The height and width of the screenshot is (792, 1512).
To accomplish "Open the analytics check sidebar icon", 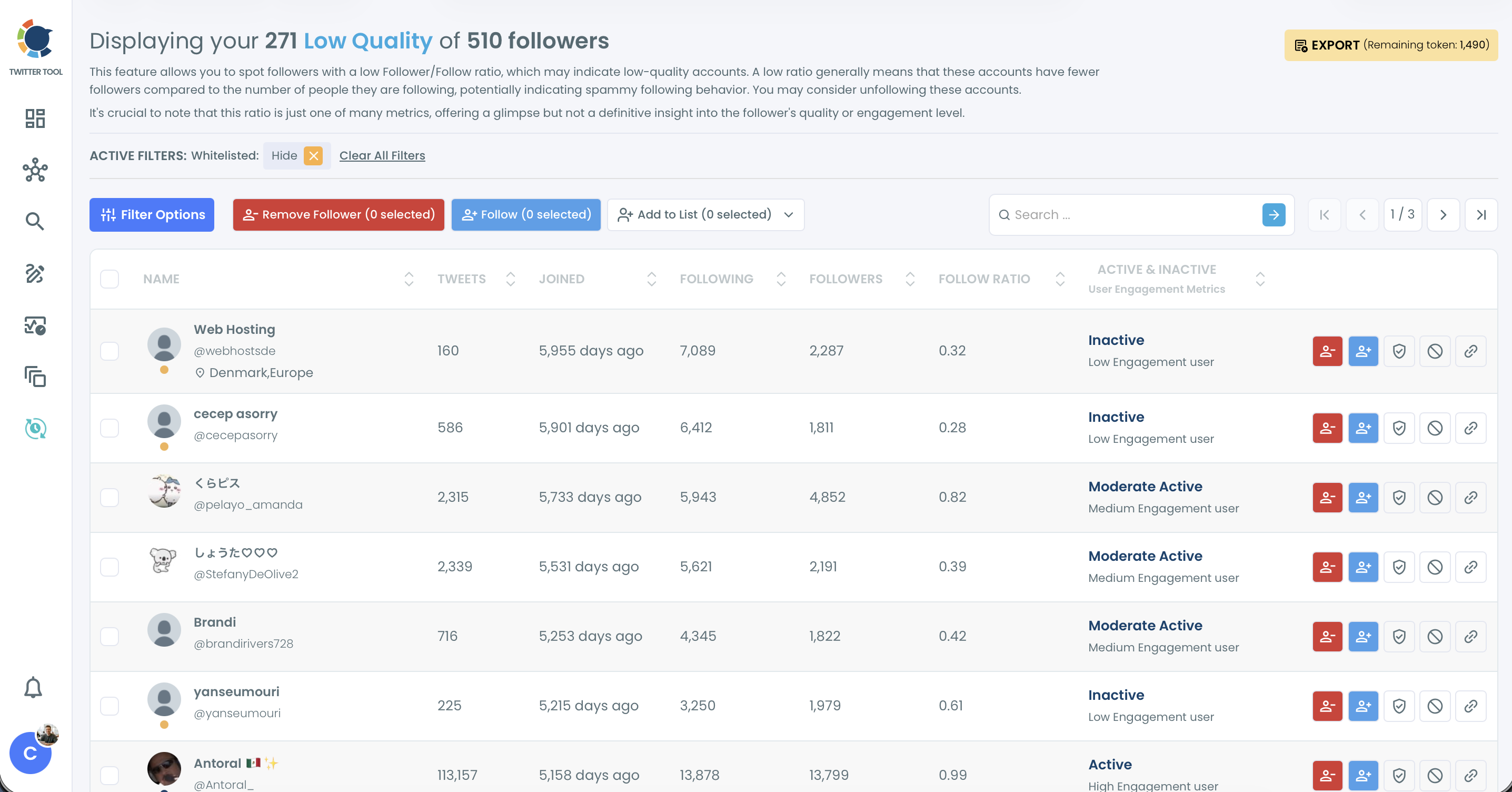I will point(35,325).
